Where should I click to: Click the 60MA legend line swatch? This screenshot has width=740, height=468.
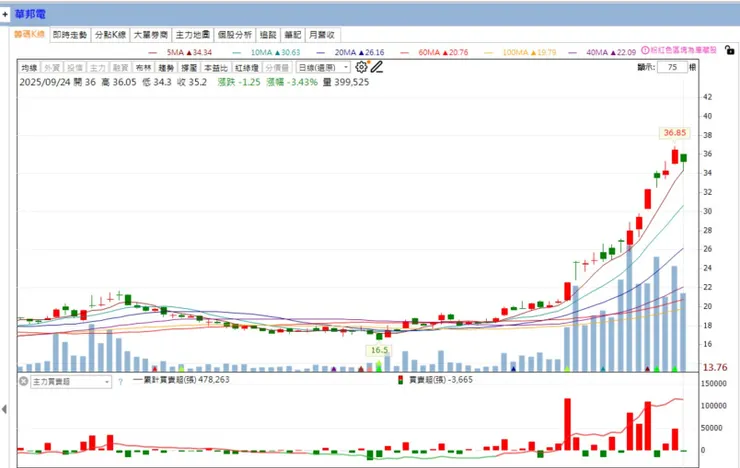(404, 52)
